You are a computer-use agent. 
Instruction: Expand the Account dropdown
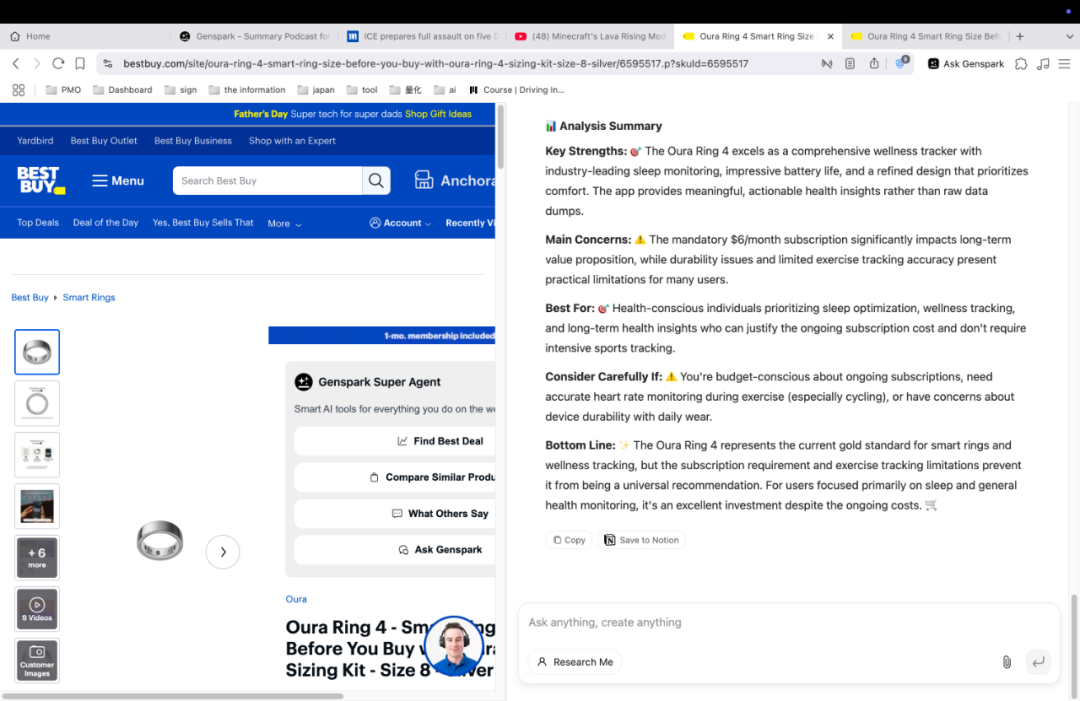(x=400, y=223)
